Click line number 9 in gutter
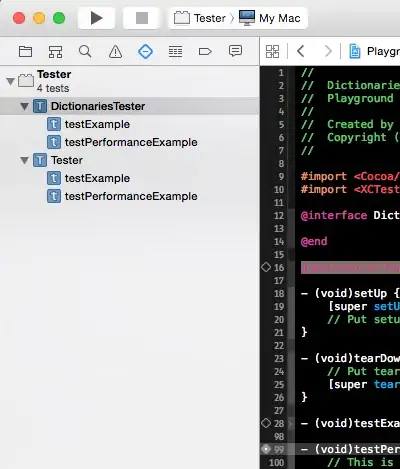The image size is (400, 469). click(281, 176)
